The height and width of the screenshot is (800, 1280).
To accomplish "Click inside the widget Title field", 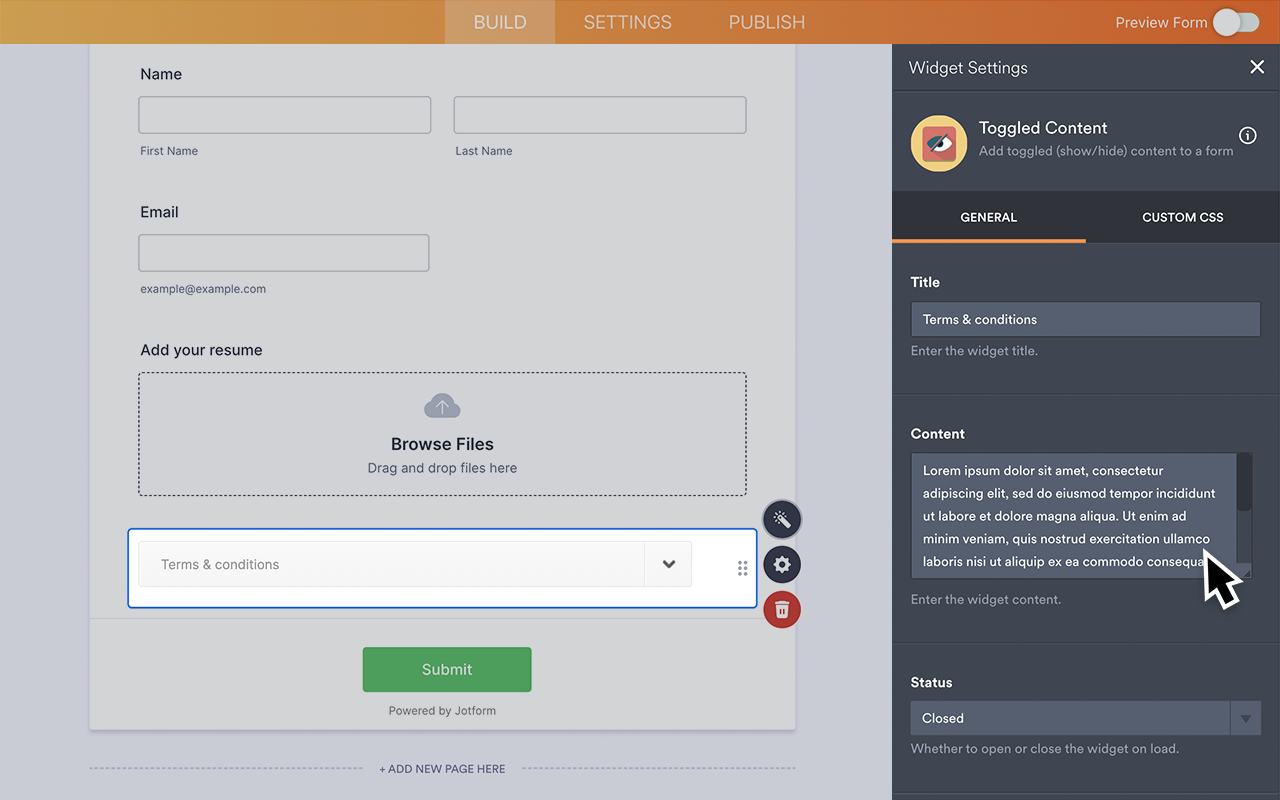I will tap(1085, 319).
